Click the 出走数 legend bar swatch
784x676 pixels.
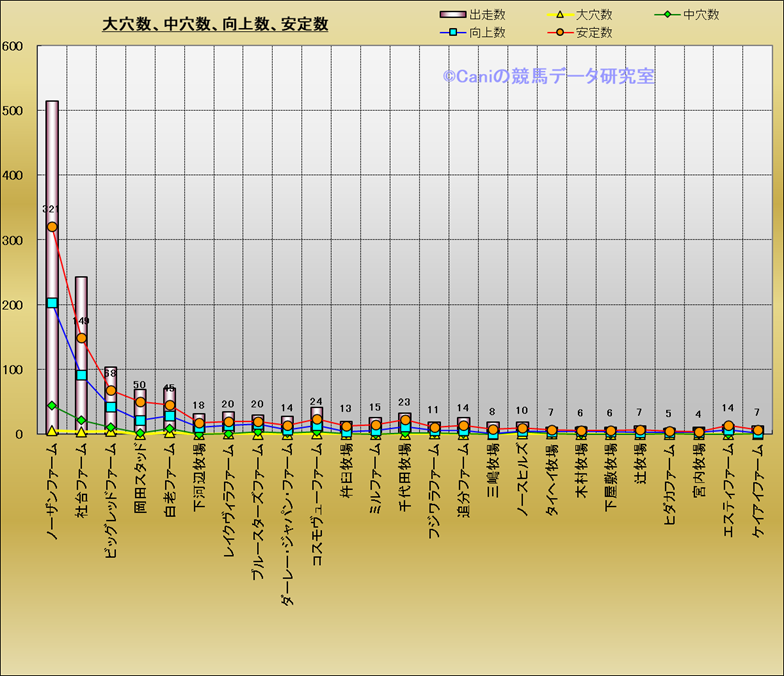click(453, 15)
